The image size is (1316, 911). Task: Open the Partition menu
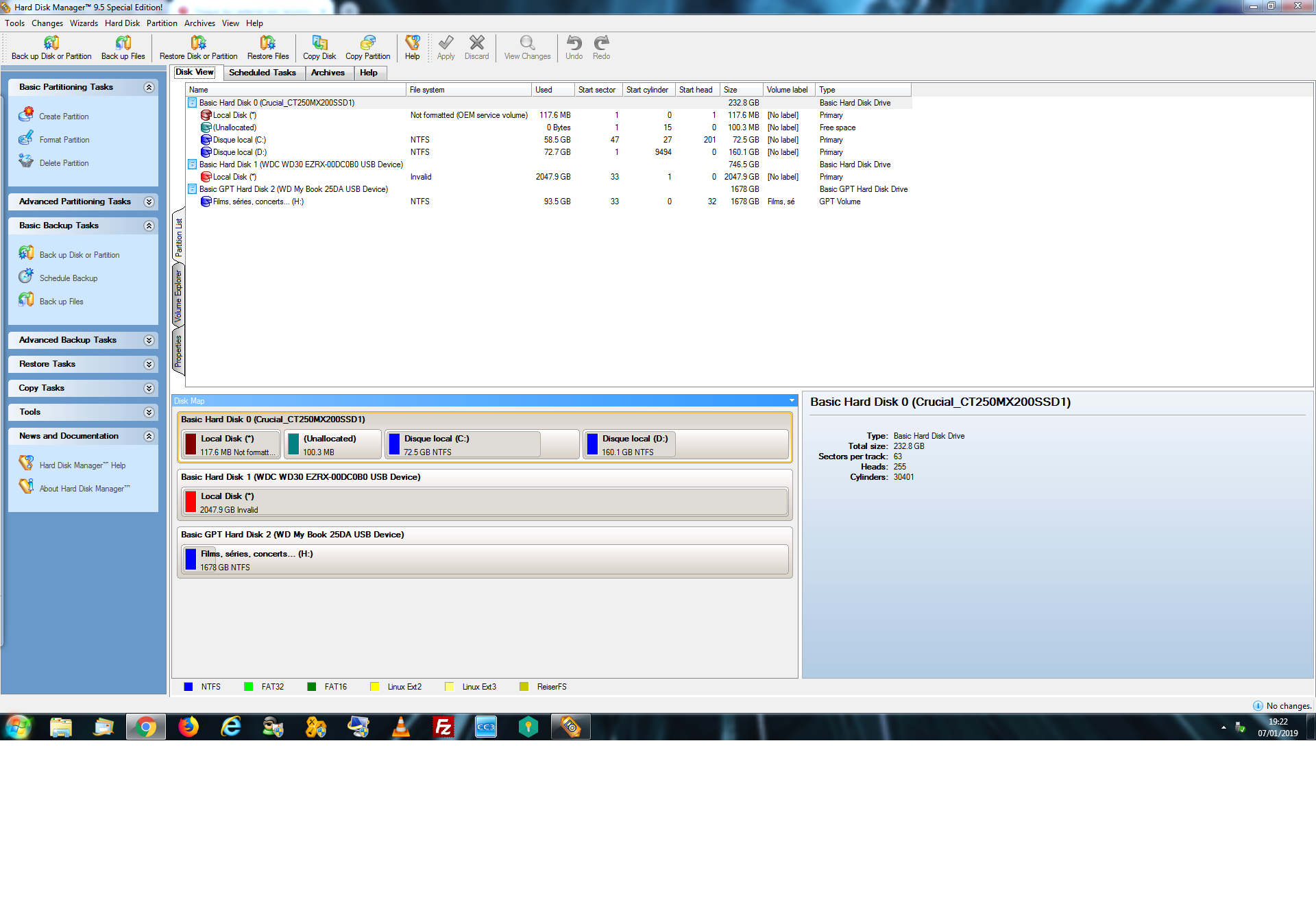click(162, 23)
